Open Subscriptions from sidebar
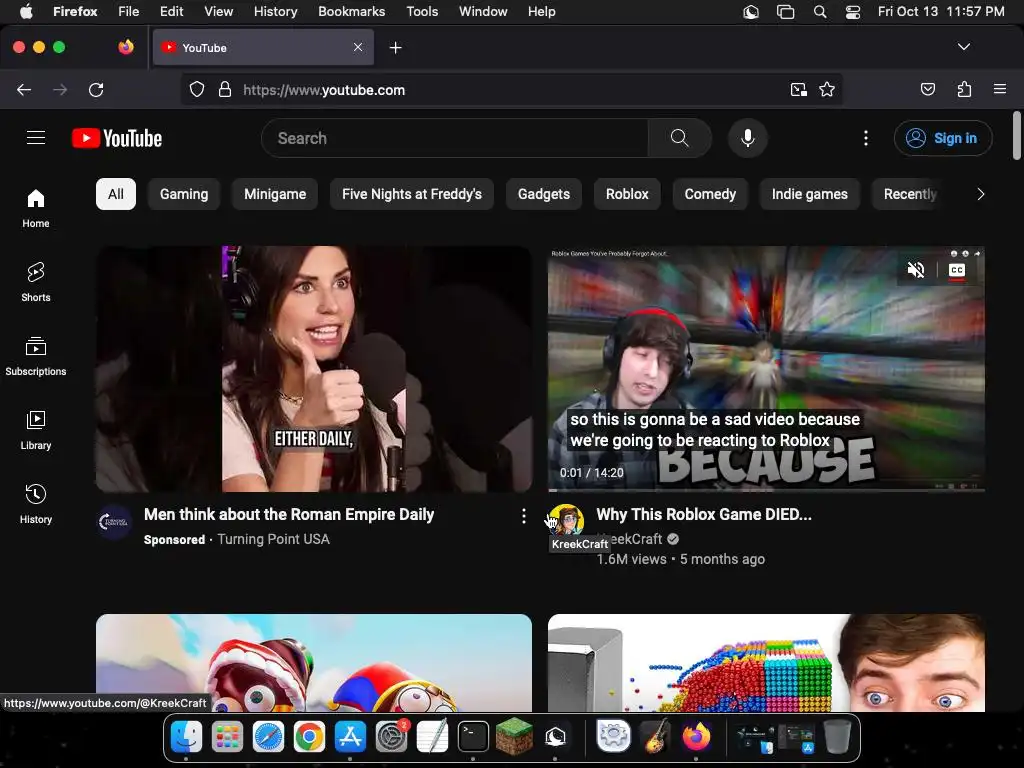This screenshot has height=768, width=1024. [x=36, y=356]
